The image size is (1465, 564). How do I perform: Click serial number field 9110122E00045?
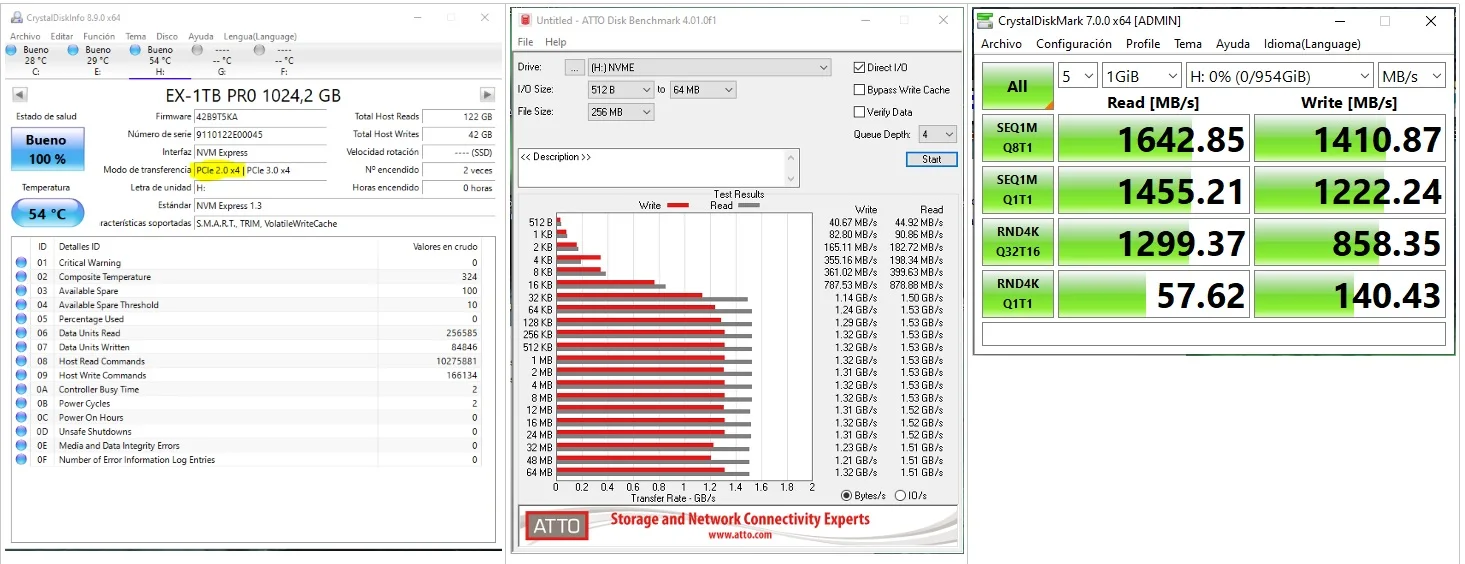pos(260,134)
